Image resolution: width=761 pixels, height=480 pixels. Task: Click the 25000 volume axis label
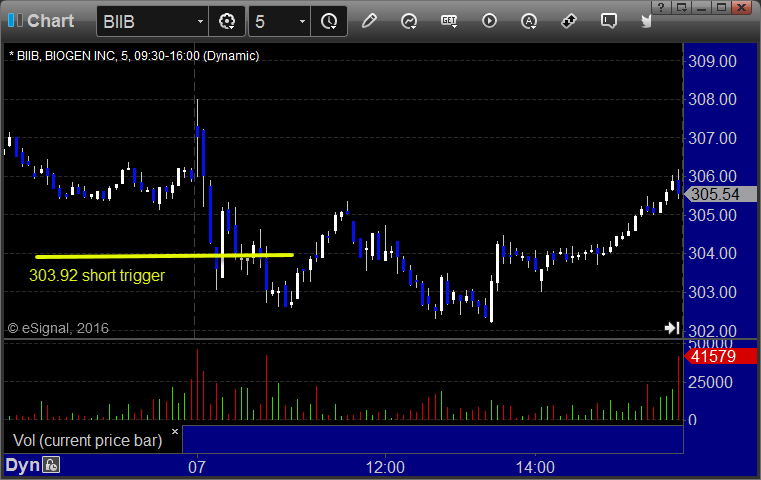pos(710,382)
